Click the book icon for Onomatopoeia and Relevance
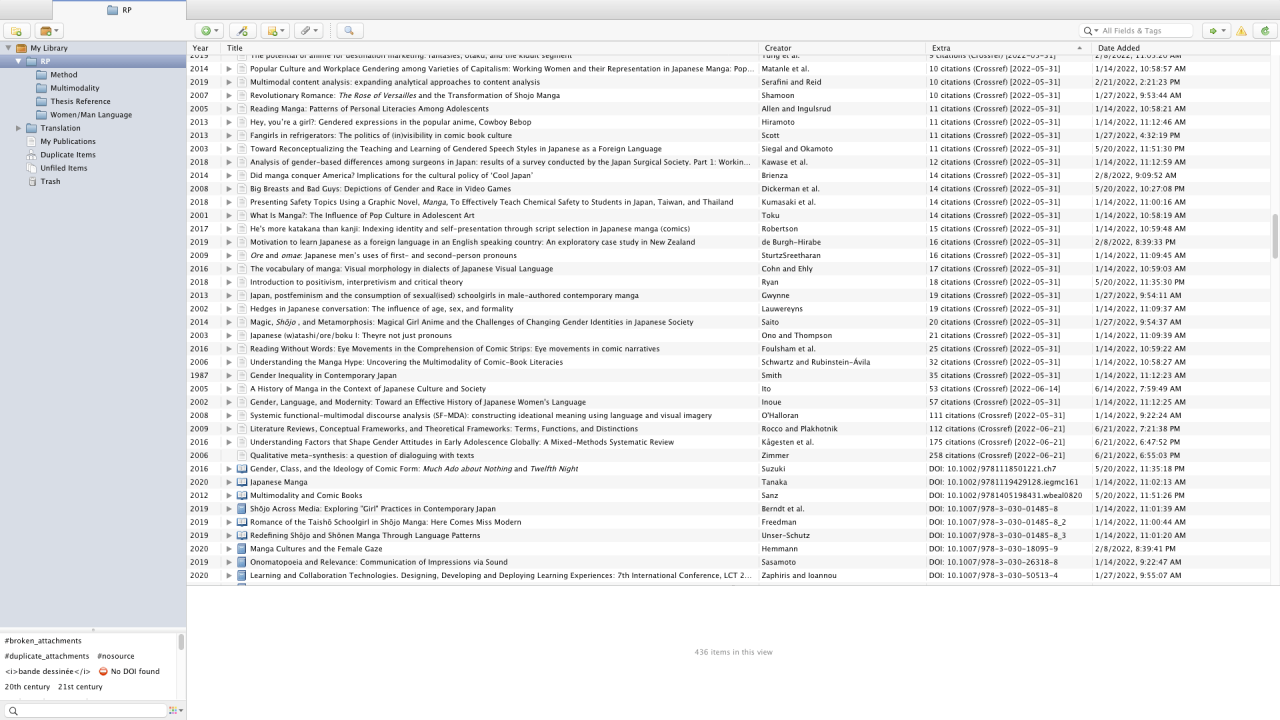 [x=242, y=562]
